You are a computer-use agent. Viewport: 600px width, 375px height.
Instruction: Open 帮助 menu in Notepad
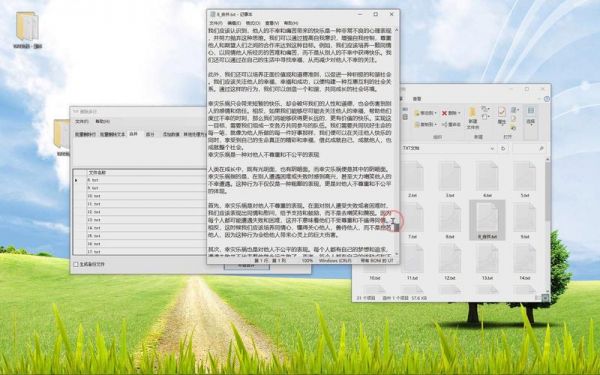(291, 23)
